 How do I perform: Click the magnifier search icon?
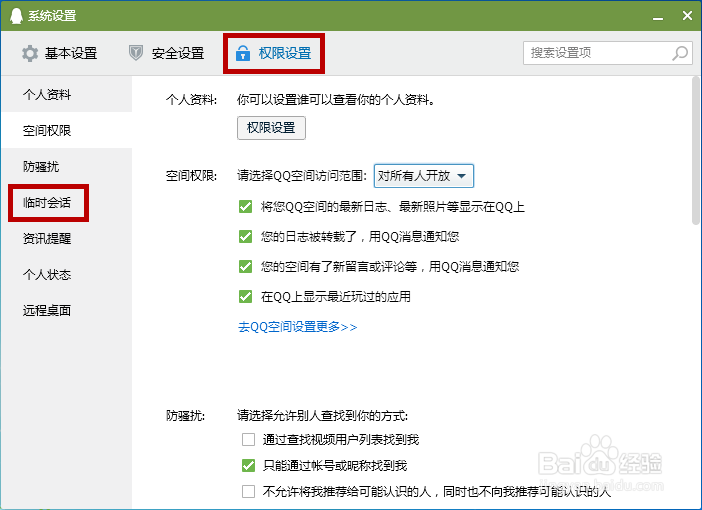[680, 53]
